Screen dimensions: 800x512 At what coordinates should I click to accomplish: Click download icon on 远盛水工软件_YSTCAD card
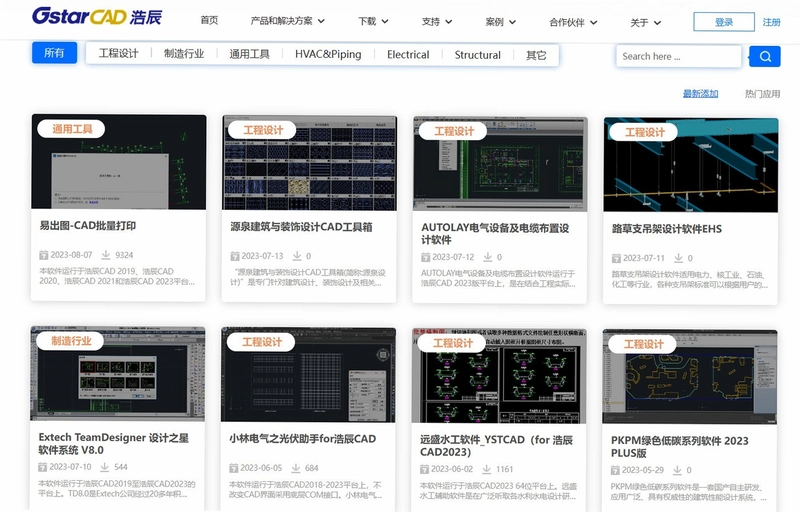click(x=486, y=469)
